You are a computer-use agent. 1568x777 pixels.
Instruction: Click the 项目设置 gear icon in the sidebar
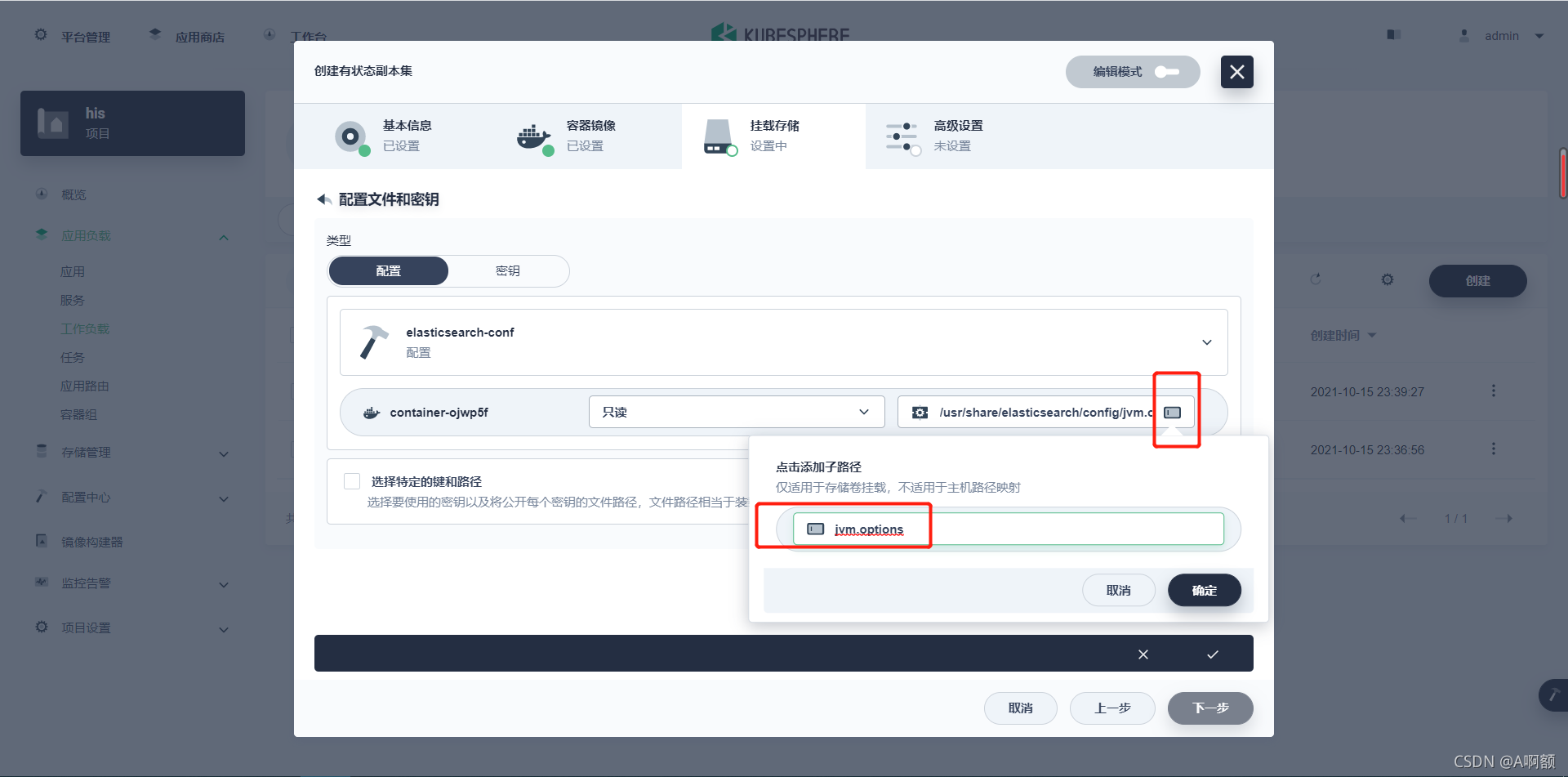42,626
